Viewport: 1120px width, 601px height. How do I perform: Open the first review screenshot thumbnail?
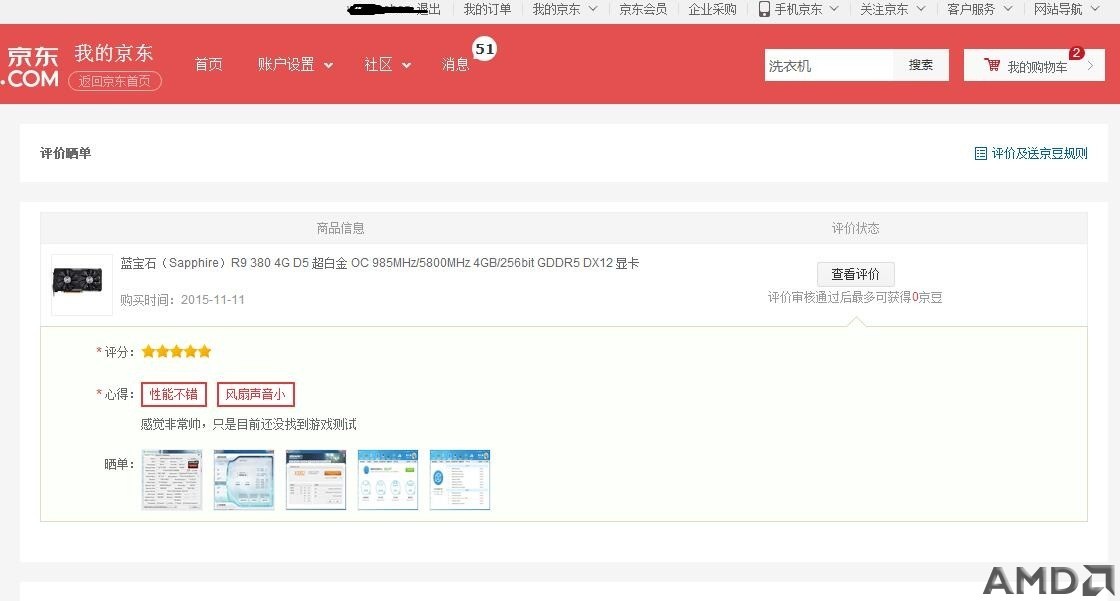coord(172,480)
